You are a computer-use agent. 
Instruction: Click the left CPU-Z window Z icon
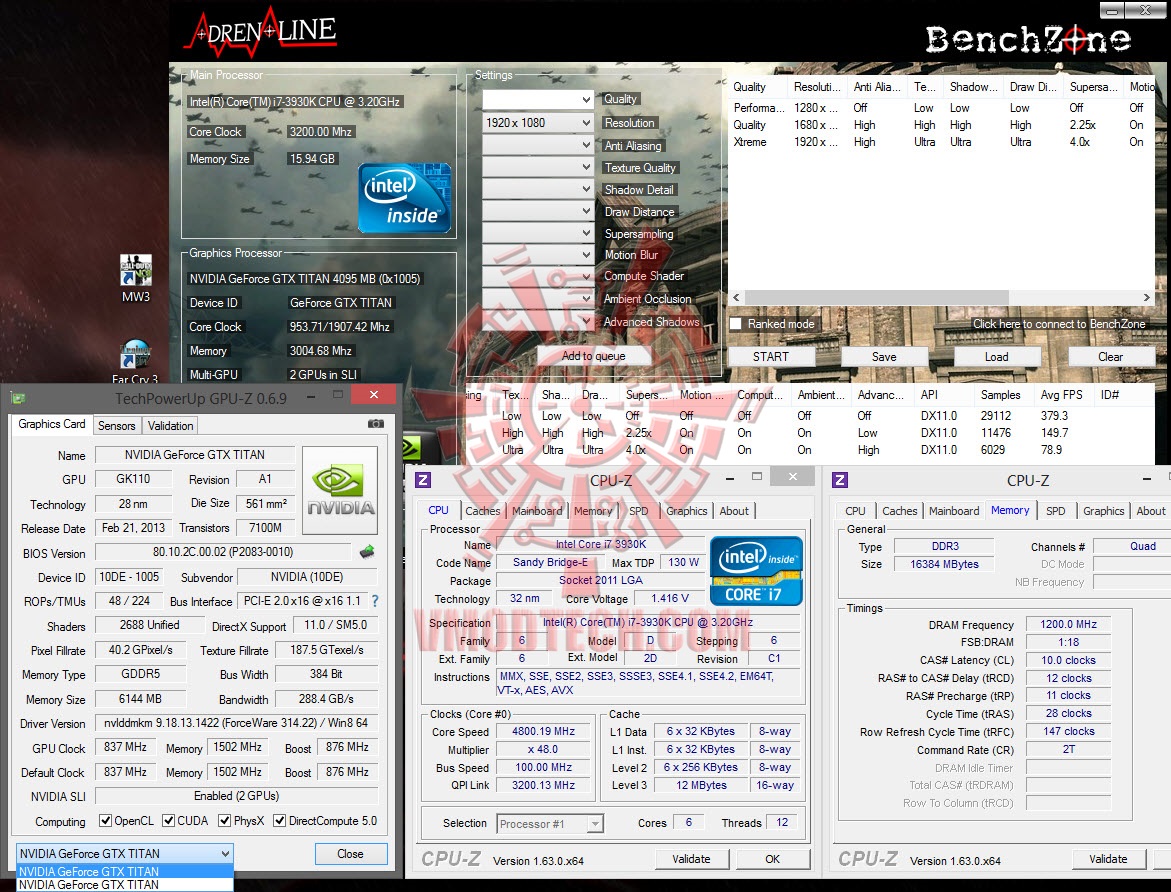[423, 480]
